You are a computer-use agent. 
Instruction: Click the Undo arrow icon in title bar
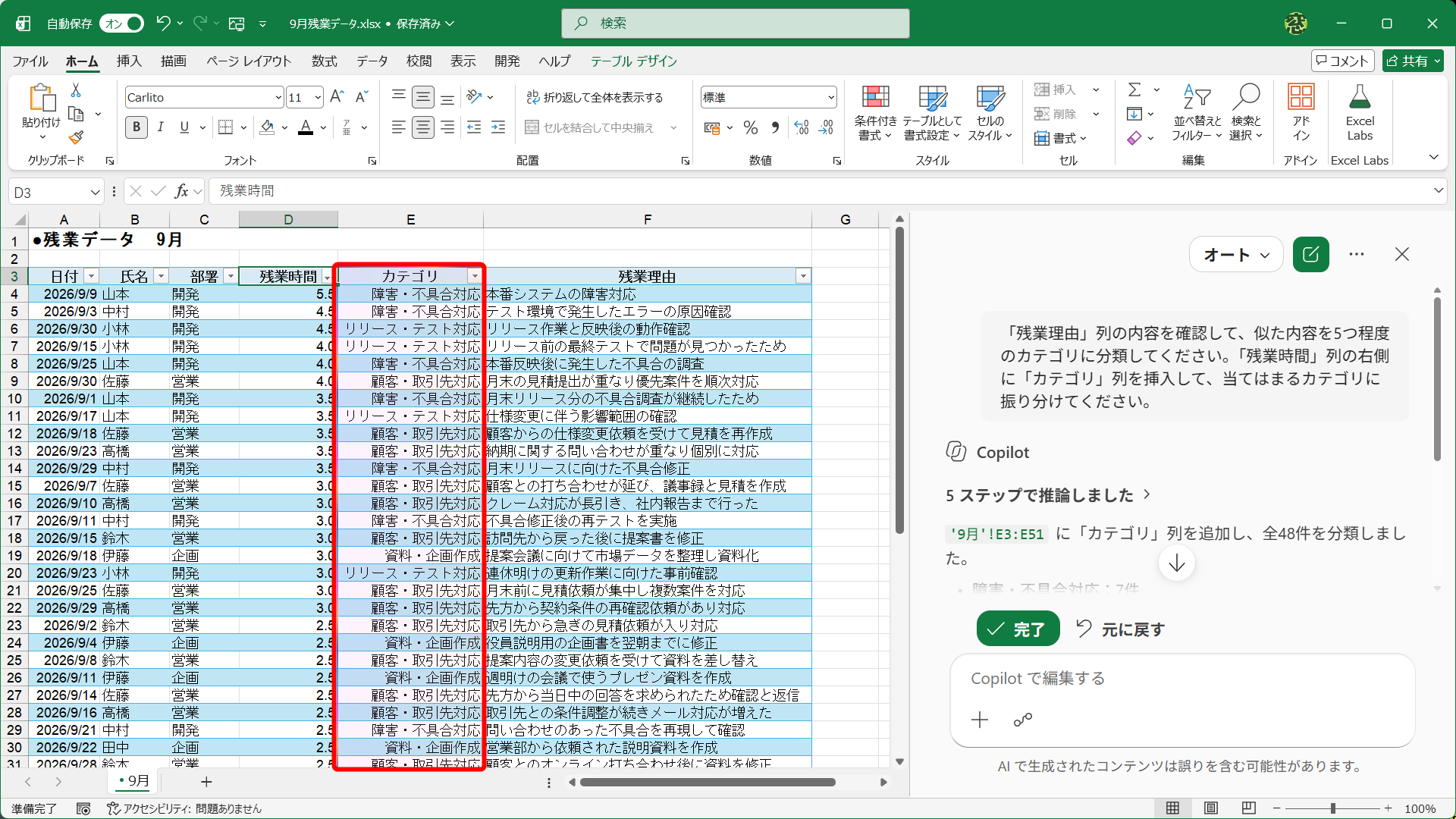point(163,24)
